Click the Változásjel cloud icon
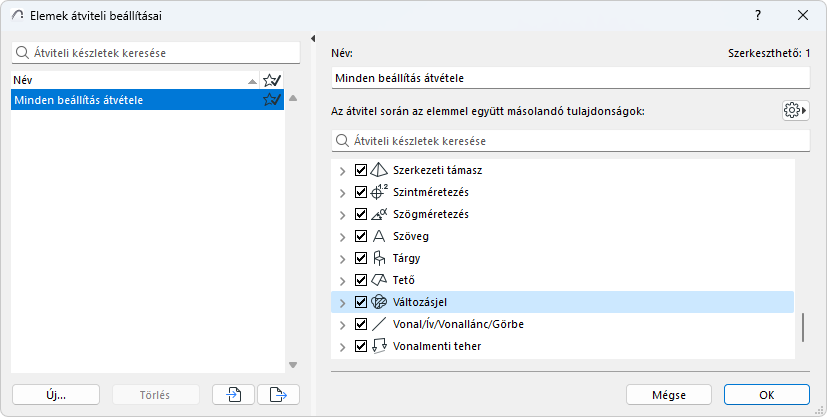 [379, 302]
